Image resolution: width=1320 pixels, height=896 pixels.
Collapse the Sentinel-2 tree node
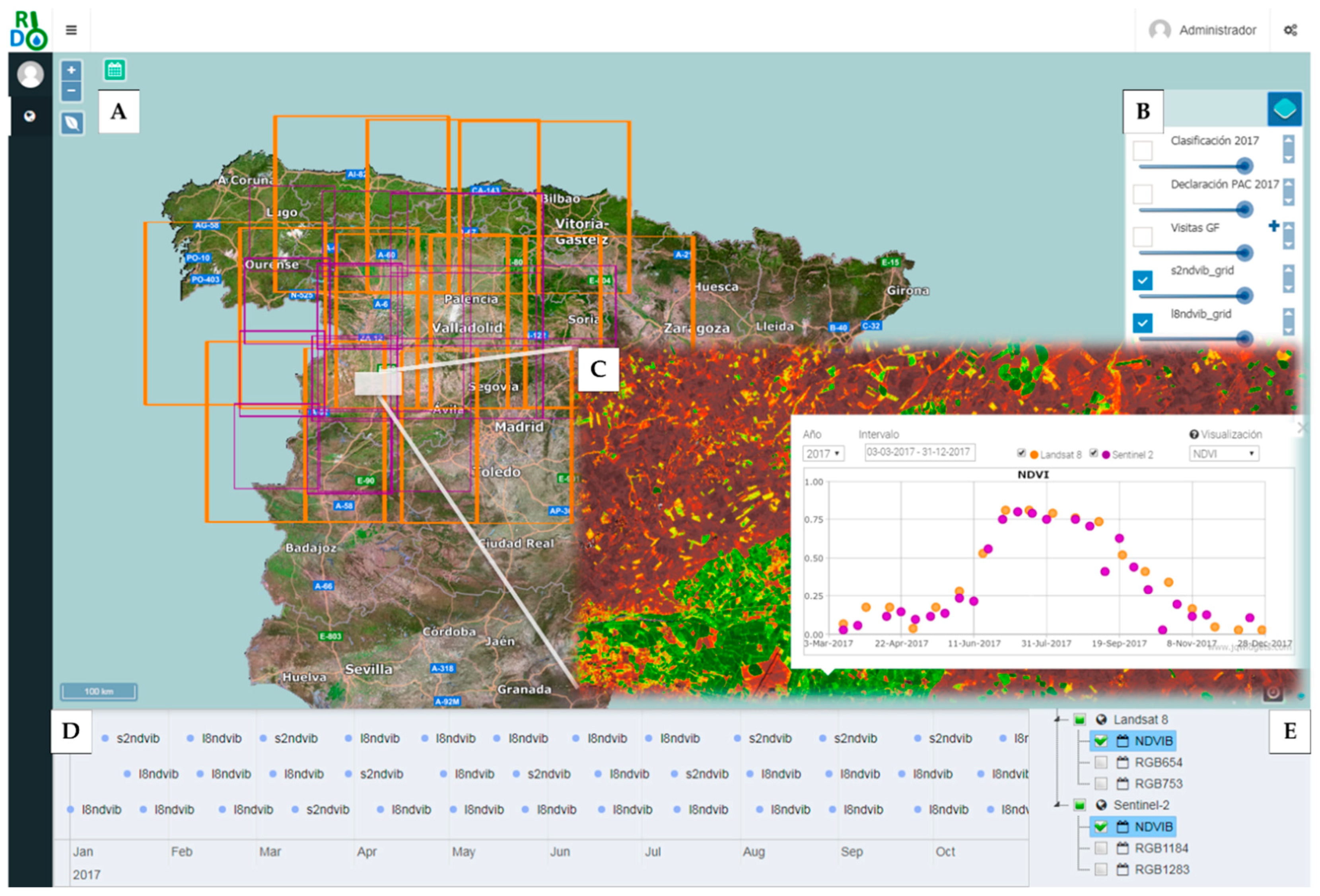pos(1058,805)
